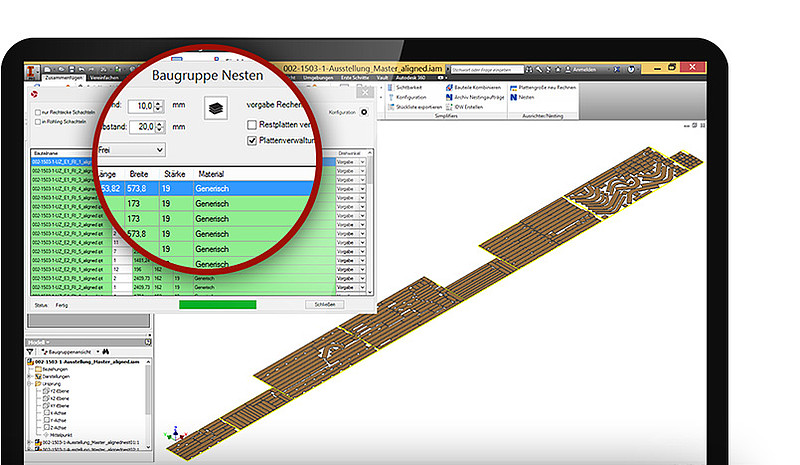800x465 pixels.
Task: Click the 10,0 mm value field
Action: click(x=140, y=106)
